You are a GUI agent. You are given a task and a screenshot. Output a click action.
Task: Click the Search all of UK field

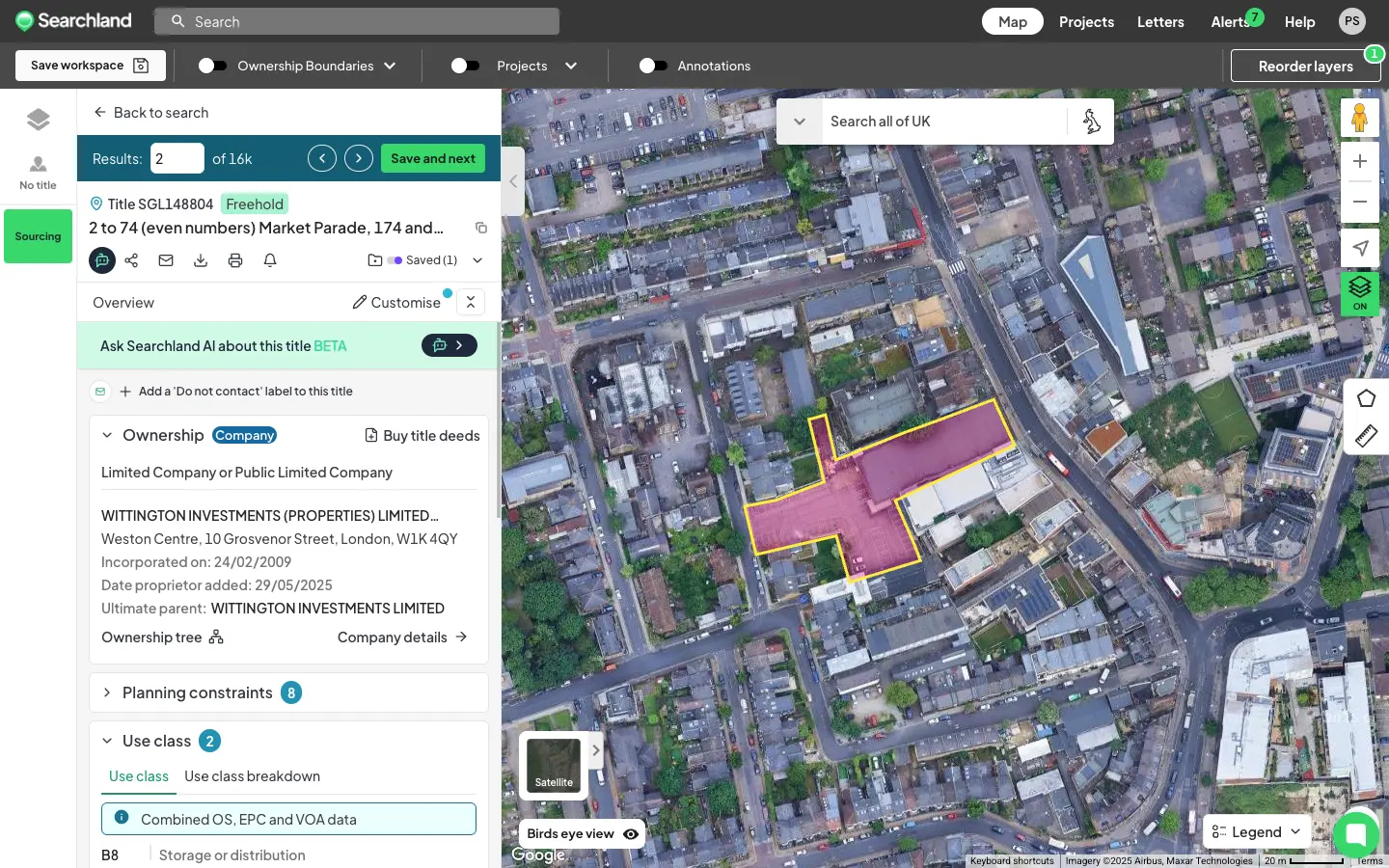pos(944,122)
